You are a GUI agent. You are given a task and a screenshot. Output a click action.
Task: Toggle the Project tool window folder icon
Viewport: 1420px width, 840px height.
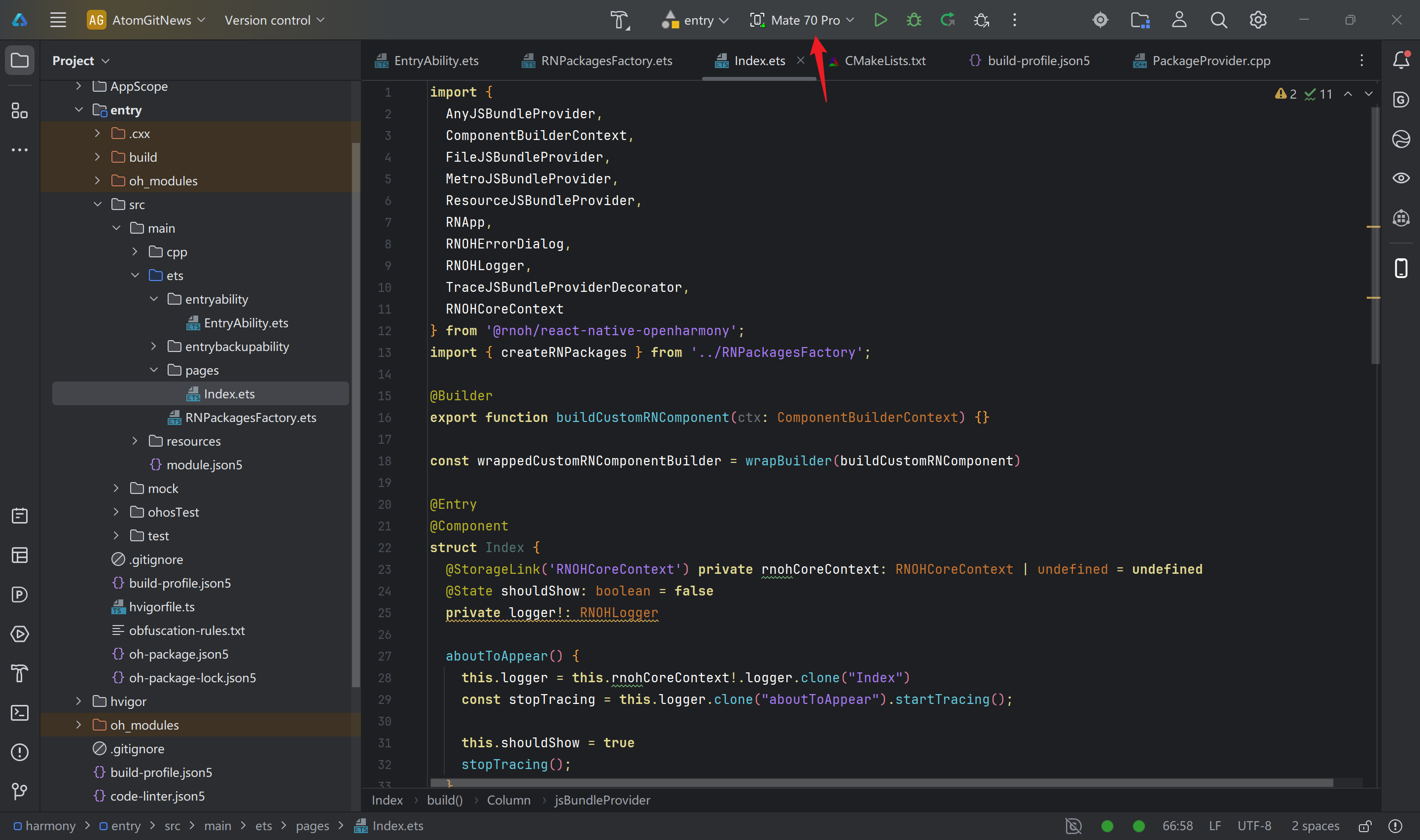click(x=20, y=60)
